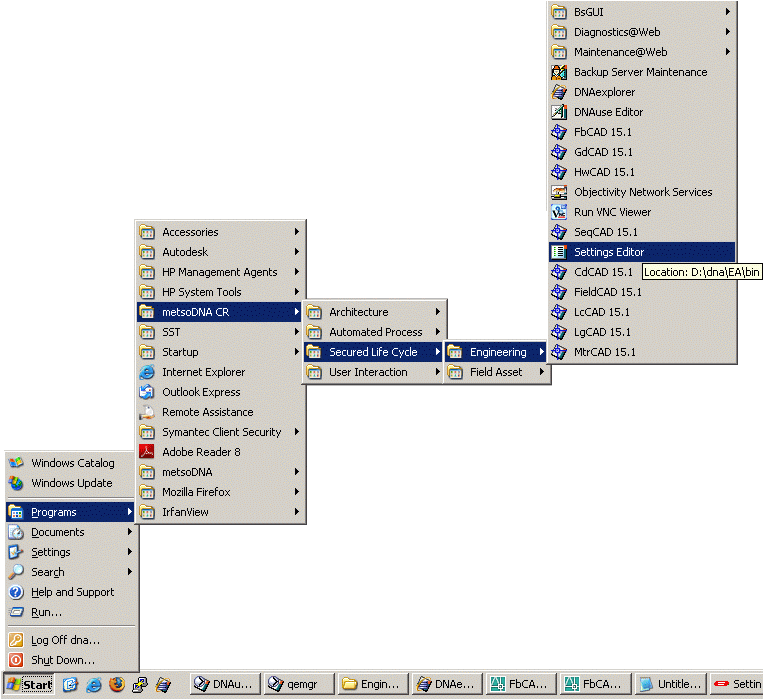Select metsoDNA CR menu item

click(219, 312)
